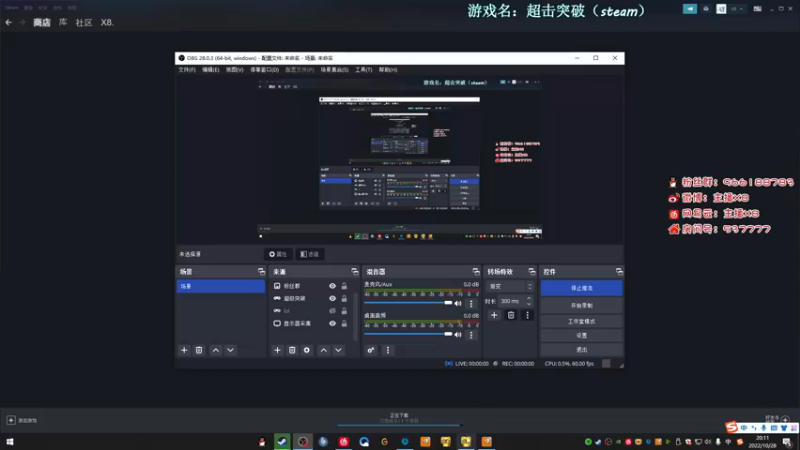800x450 pixels.
Task: Open the audio mixer menu dots at bottom
Action: pos(388,351)
